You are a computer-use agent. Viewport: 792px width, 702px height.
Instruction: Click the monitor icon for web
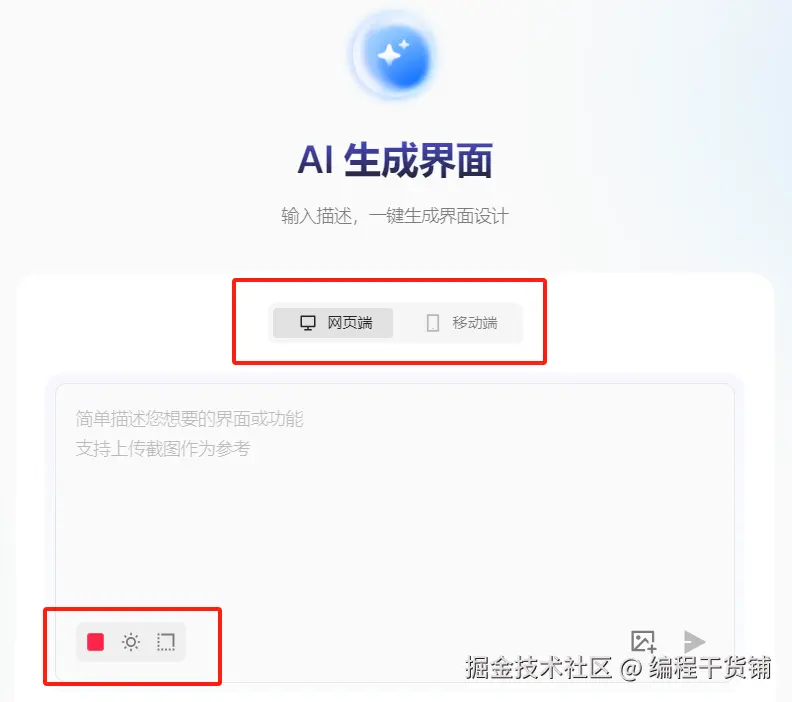[x=308, y=323]
